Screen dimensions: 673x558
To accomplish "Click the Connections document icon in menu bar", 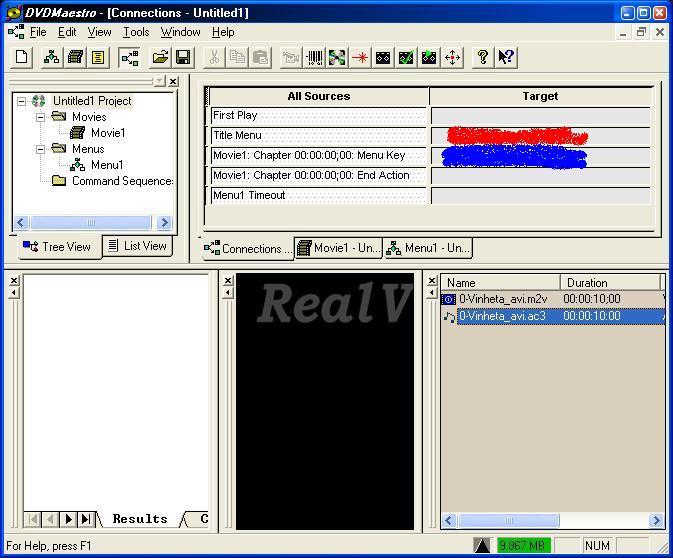I will [x=16, y=32].
